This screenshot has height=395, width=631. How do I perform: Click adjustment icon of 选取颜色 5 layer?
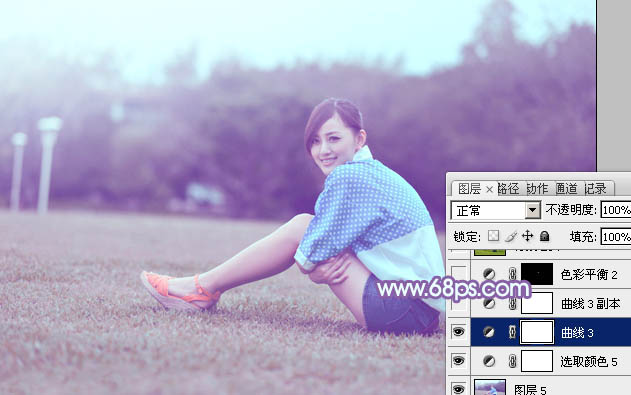(x=489, y=361)
